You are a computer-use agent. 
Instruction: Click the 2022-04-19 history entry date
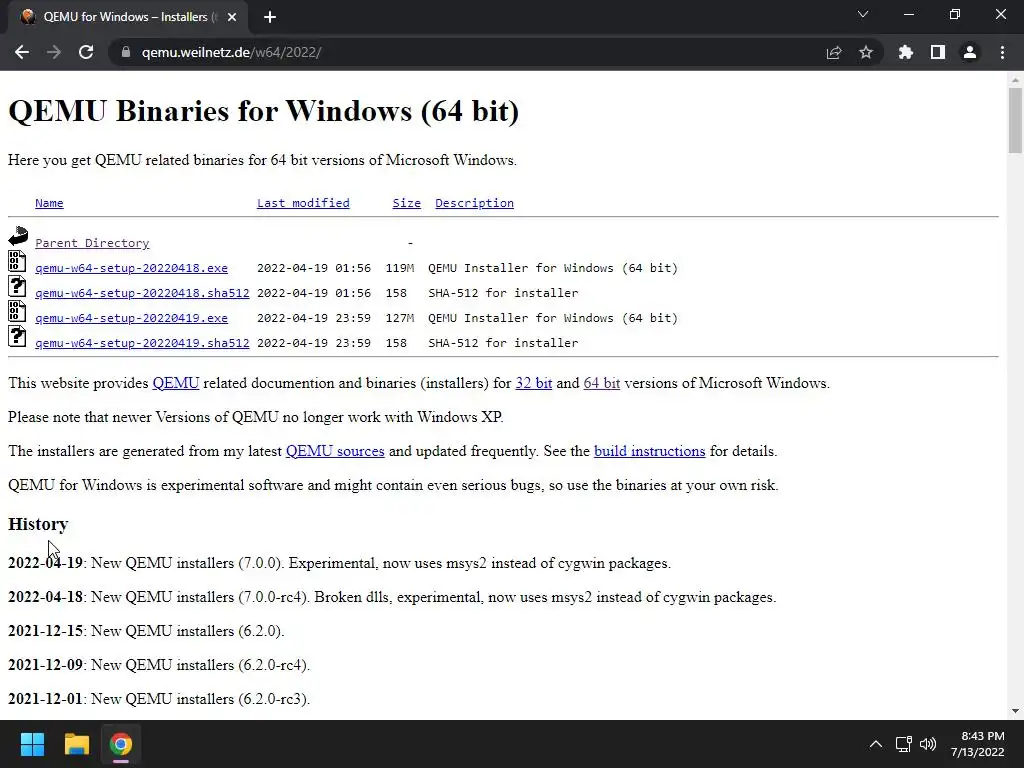coord(45,563)
